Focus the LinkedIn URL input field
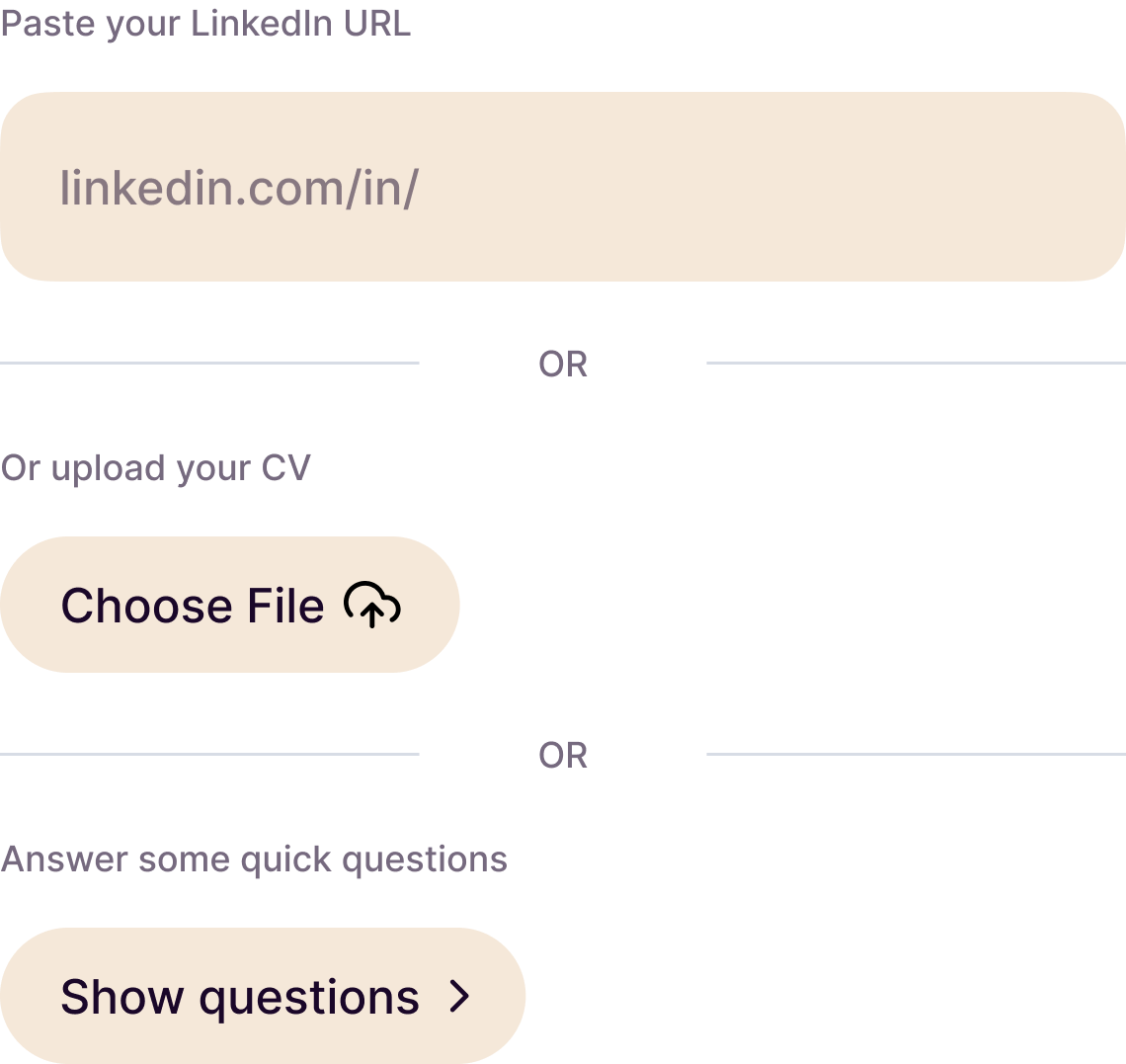 click(x=563, y=187)
